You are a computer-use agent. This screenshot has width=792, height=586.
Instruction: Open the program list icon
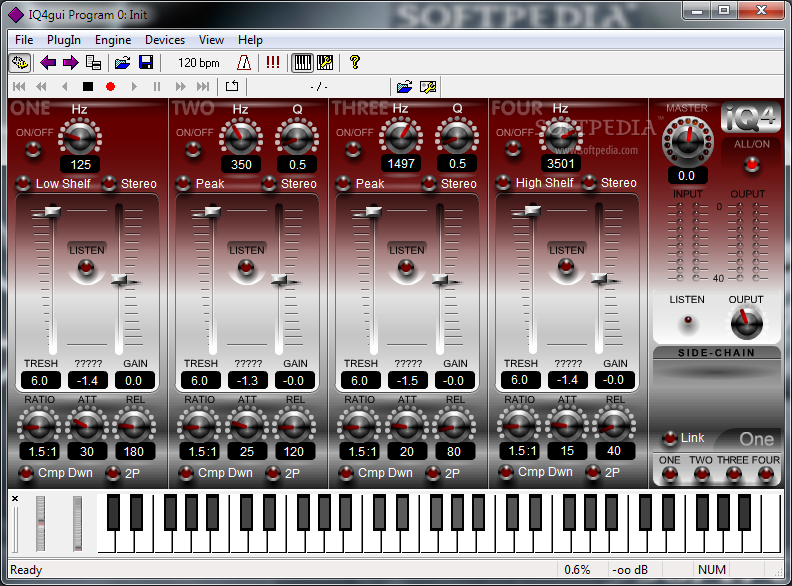tap(93, 63)
